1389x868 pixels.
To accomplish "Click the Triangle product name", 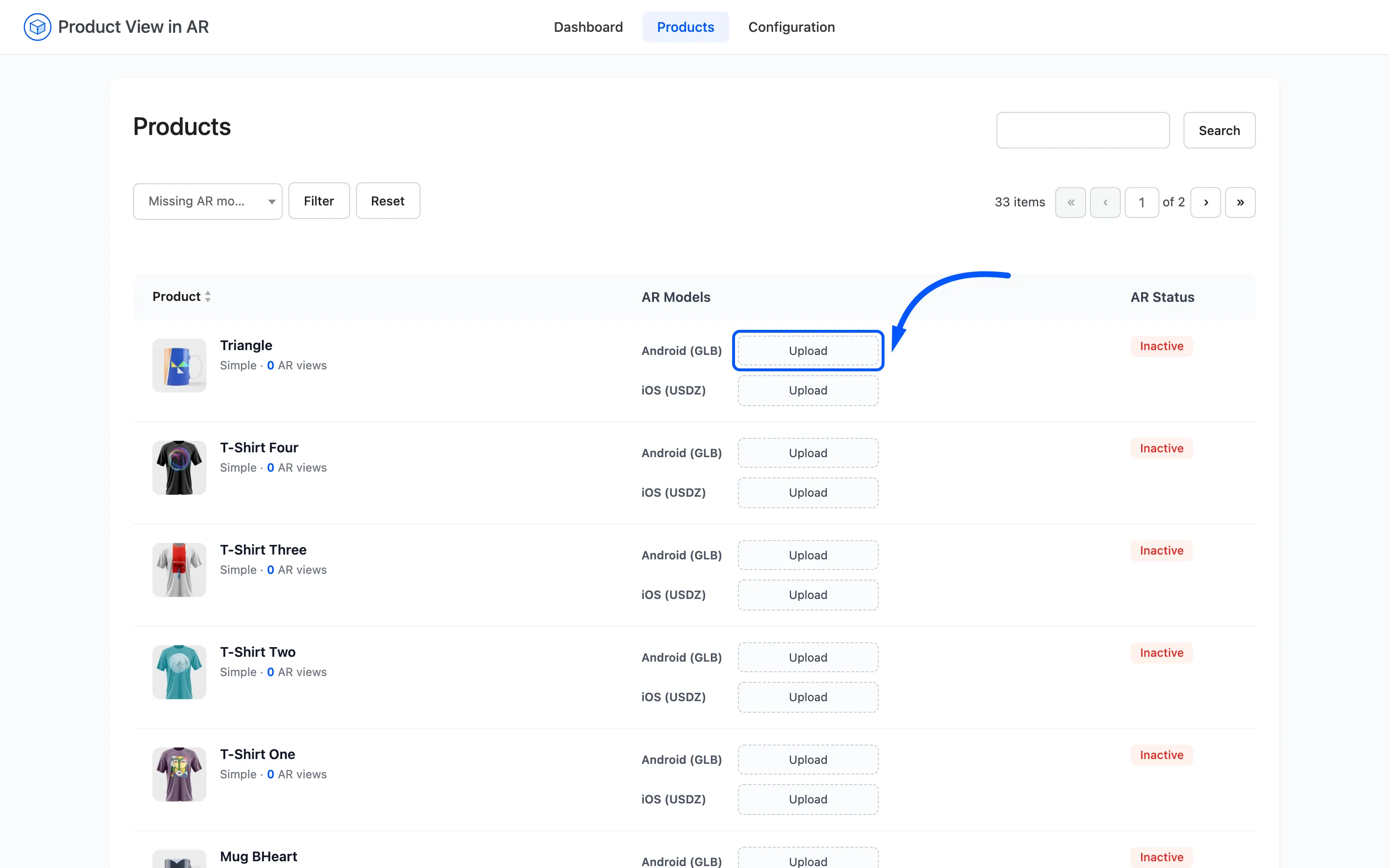I will pyautogui.click(x=245, y=345).
